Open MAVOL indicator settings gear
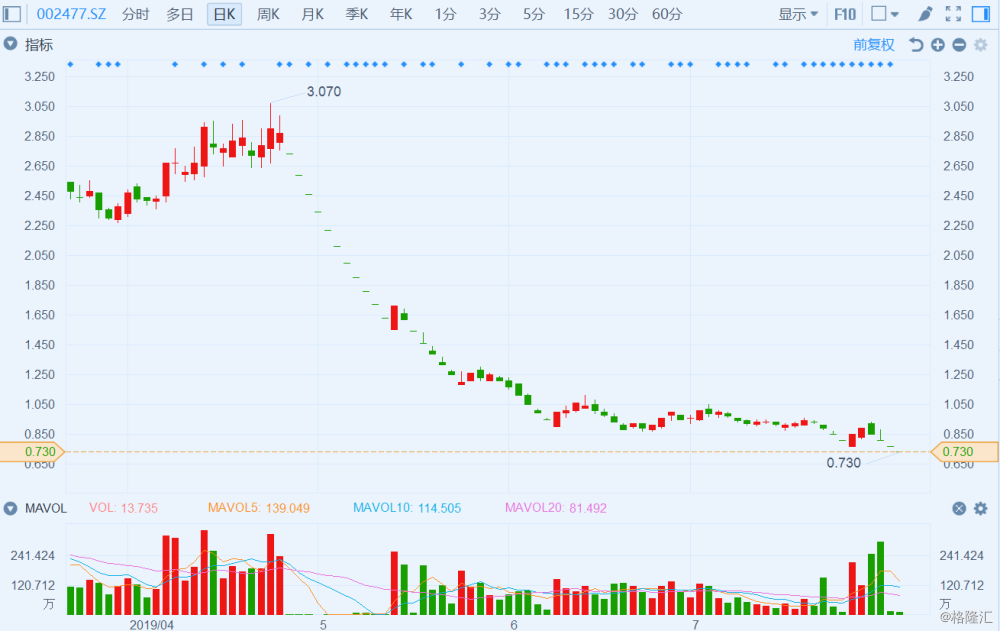 [x=980, y=508]
